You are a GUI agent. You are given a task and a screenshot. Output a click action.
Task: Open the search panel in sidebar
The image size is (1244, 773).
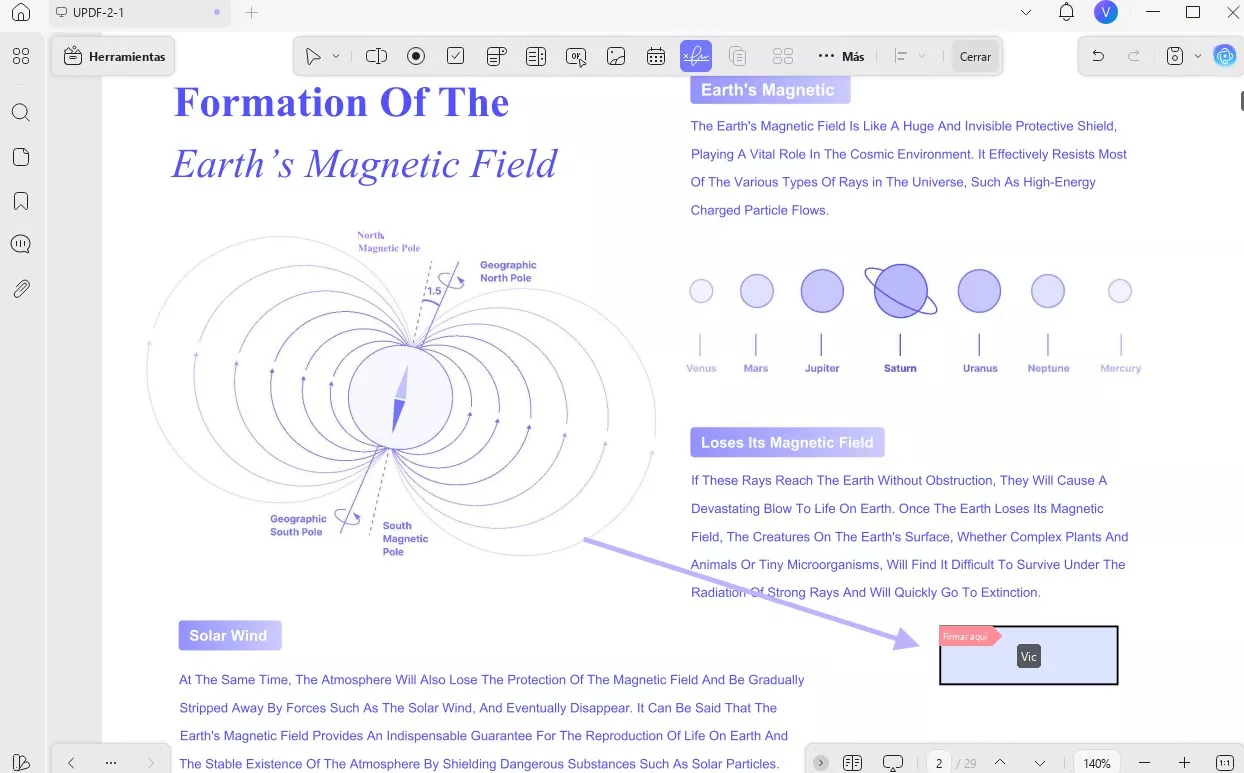tap(21, 112)
